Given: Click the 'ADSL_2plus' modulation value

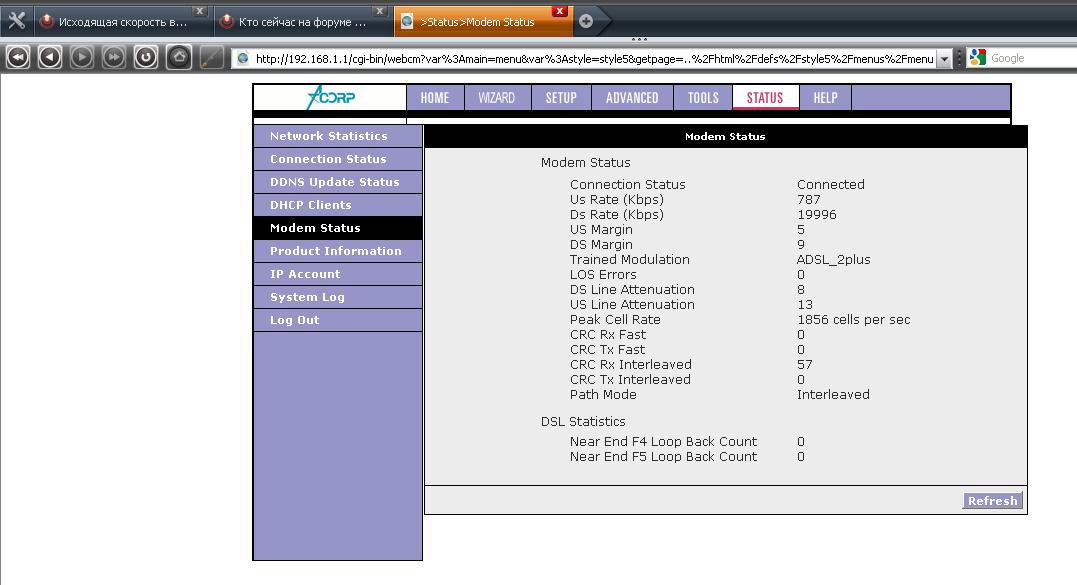Looking at the screenshot, I should click(x=833, y=260).
